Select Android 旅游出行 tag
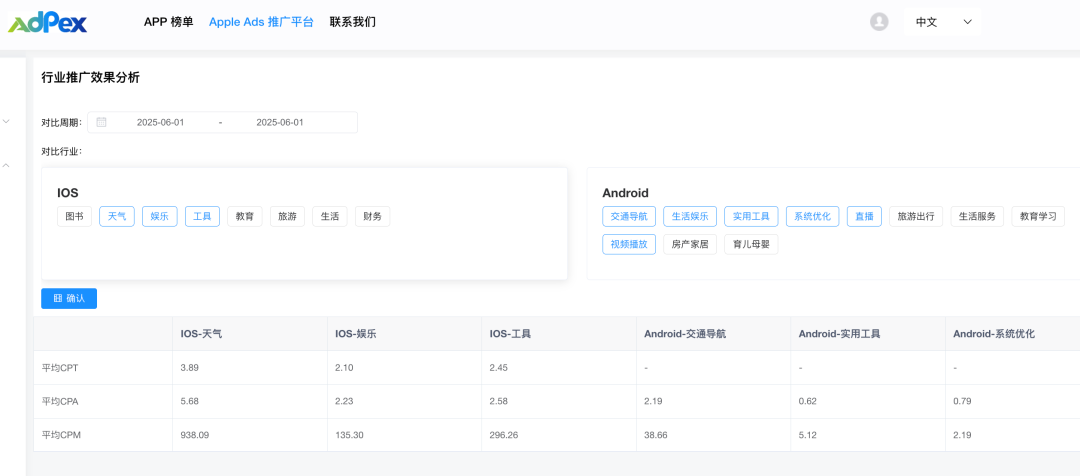 pos(916,216)
